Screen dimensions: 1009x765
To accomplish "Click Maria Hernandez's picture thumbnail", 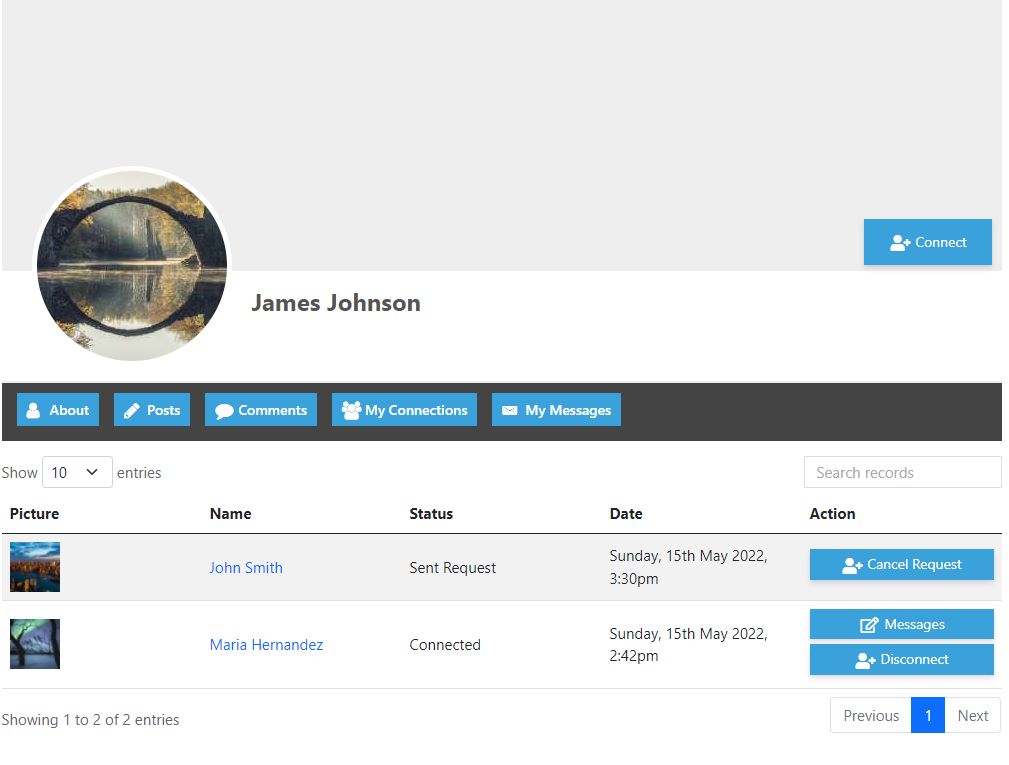I will pyautogui.click(x=35, y=644).
